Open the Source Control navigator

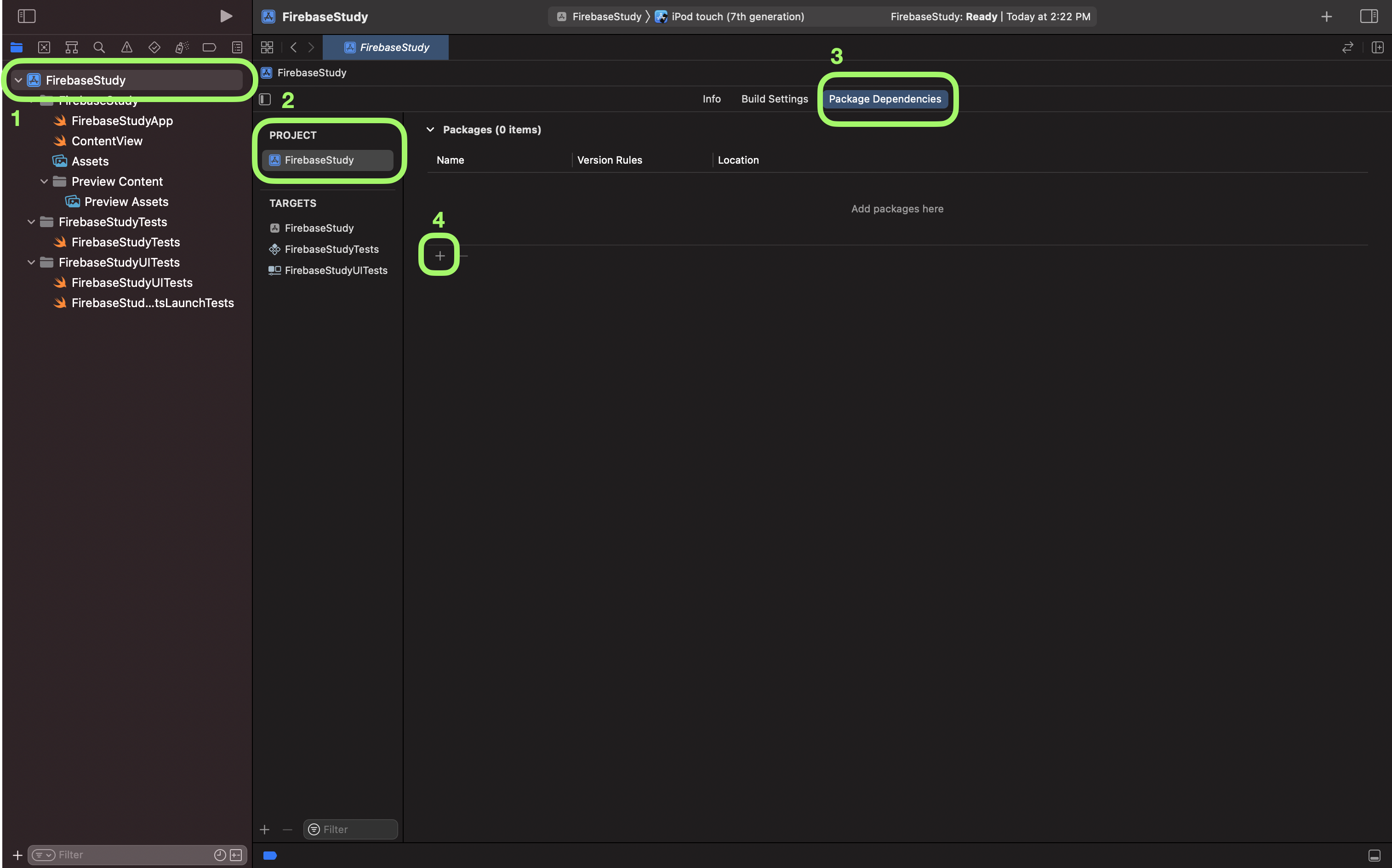[x=44, y=47]
